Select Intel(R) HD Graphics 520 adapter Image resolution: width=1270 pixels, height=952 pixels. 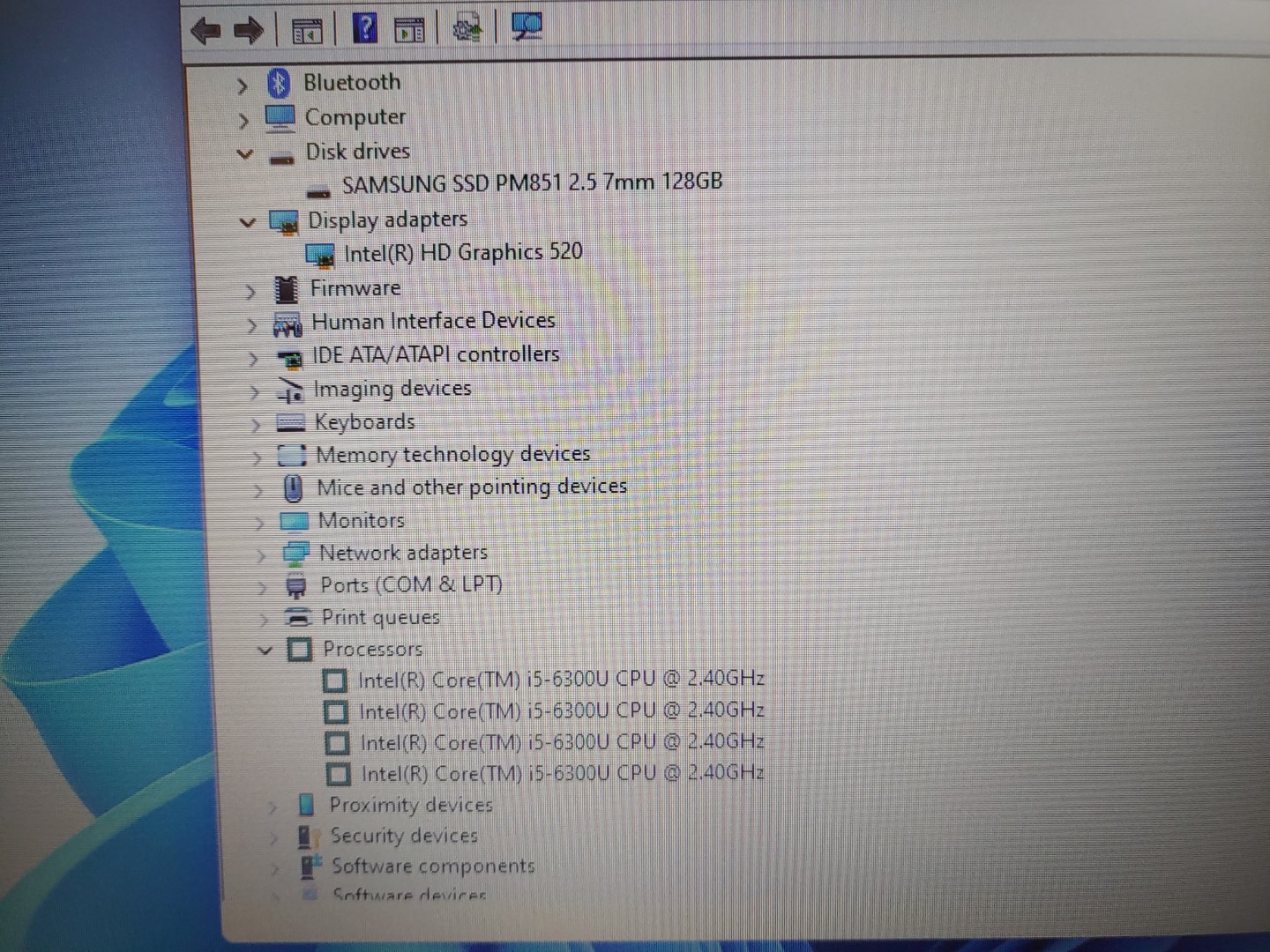[x=463, y=253]
